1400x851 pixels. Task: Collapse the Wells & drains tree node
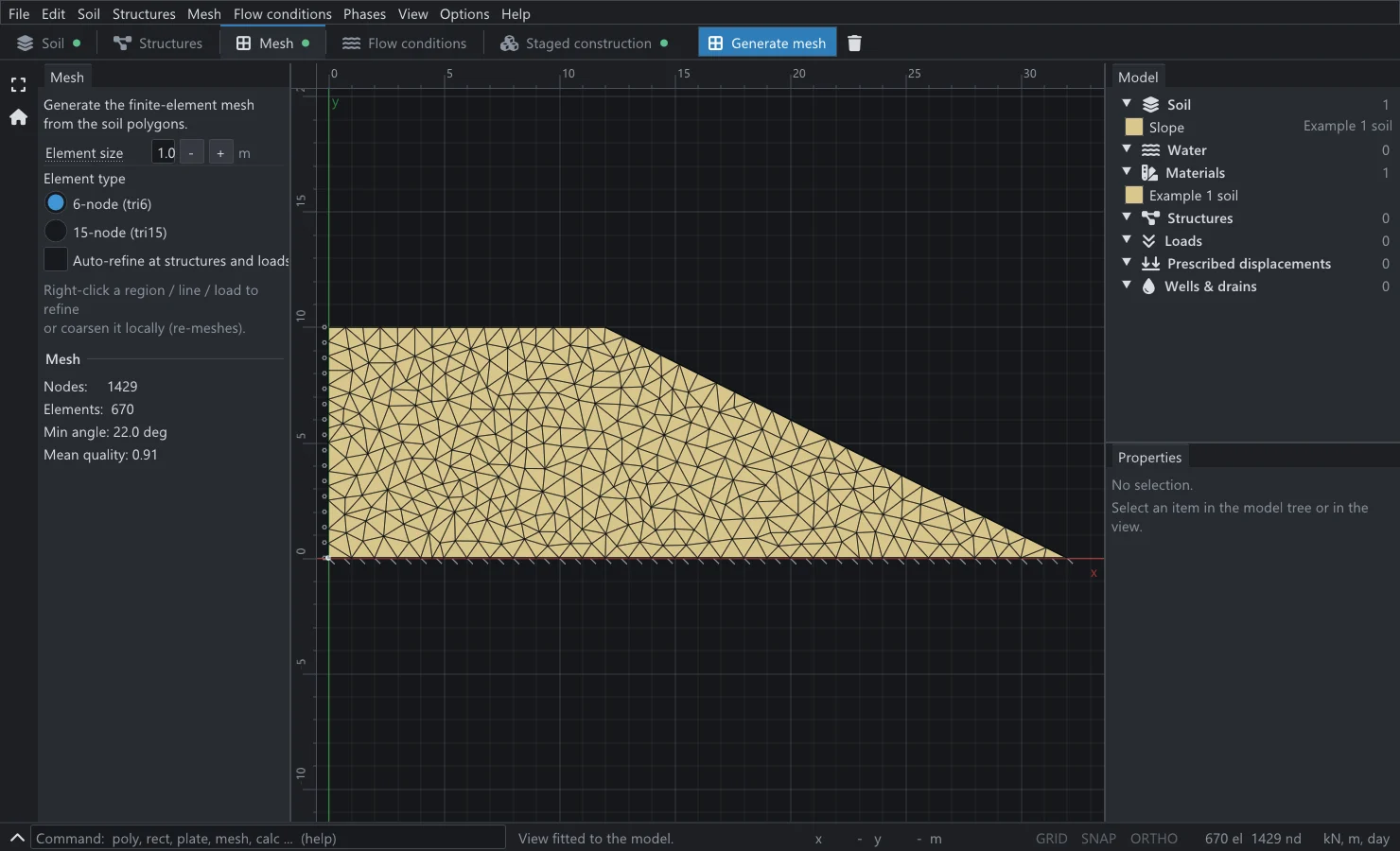1127,285
